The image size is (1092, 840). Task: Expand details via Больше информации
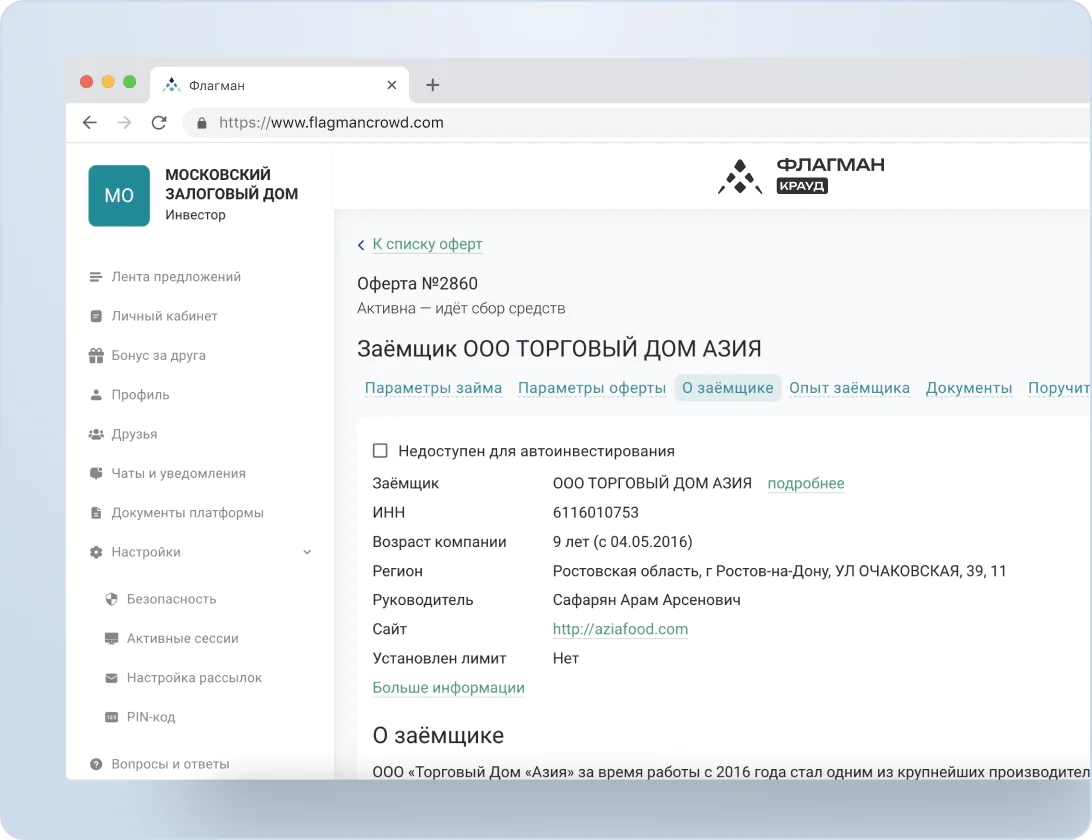pyautogui.click(x=448, y=688)
